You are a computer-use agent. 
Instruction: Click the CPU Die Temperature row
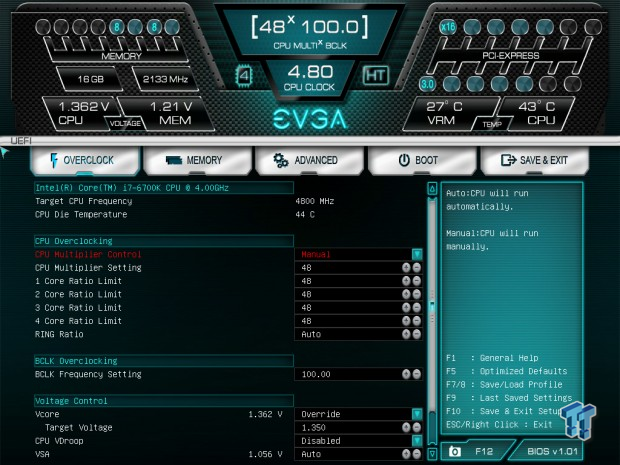[x=175, y=214]
